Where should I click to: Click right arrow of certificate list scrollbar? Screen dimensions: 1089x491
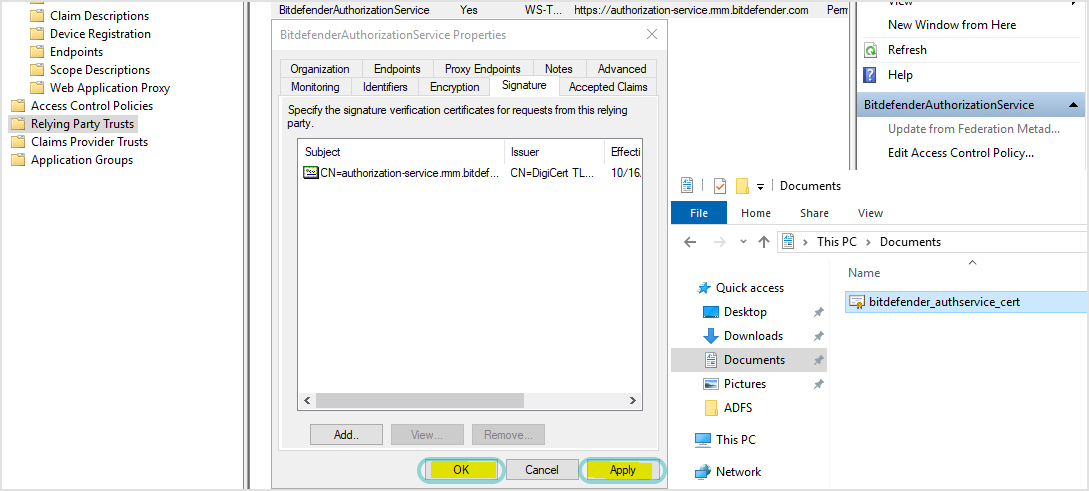point(633,401)
